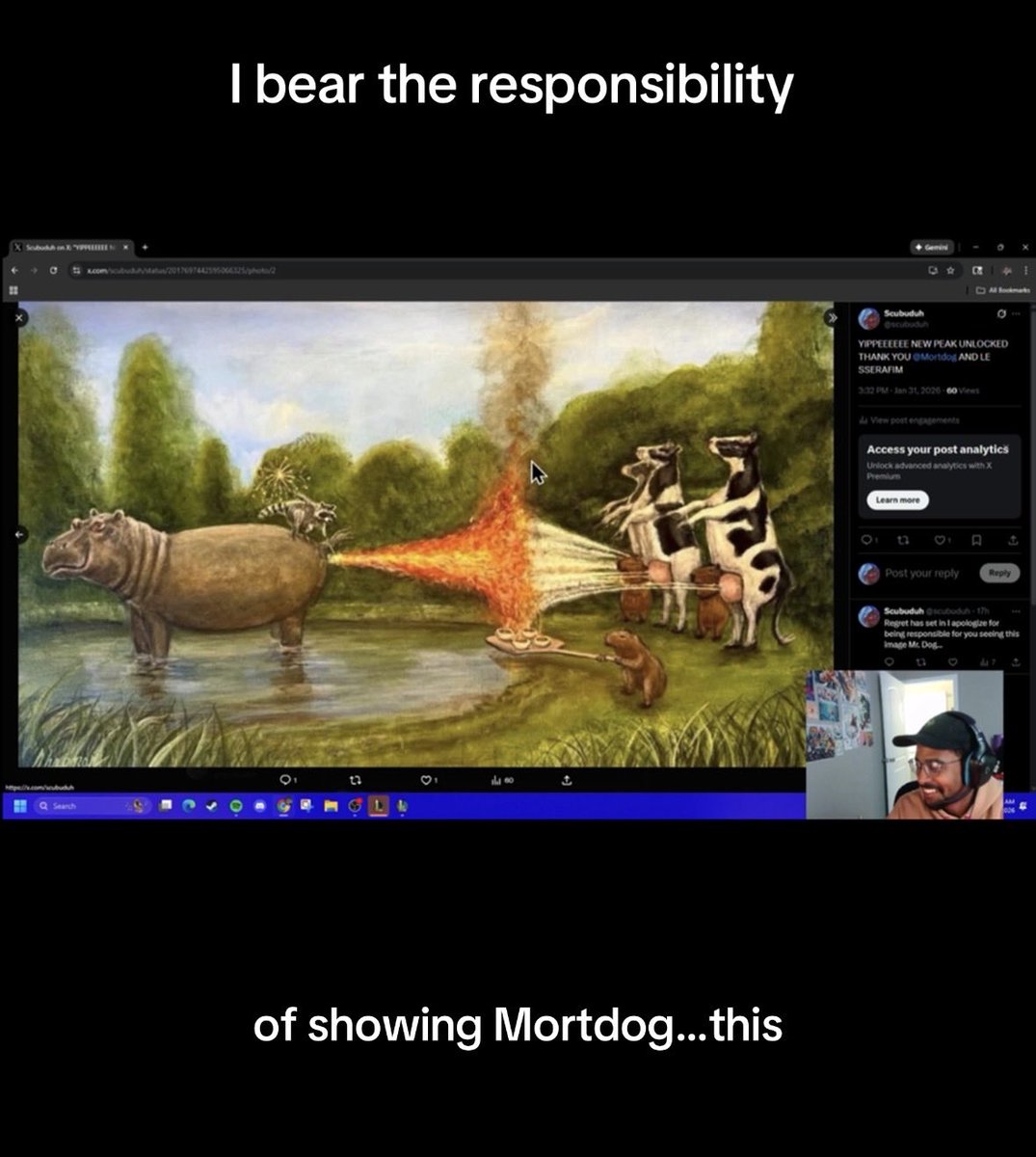Screen dimensions: 1036x1157
Task: Click the Grok icon on the post
Action: click(1002, 314)
